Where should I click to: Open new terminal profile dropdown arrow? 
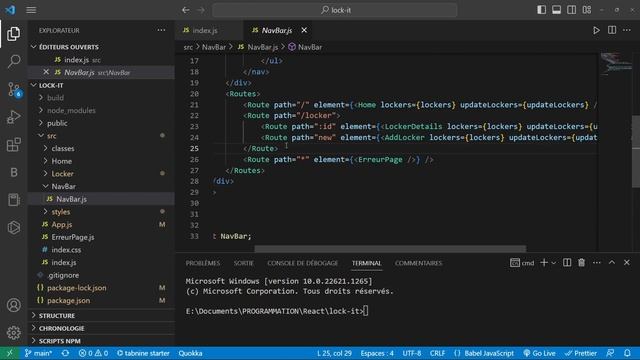click(x=553, y=263)
